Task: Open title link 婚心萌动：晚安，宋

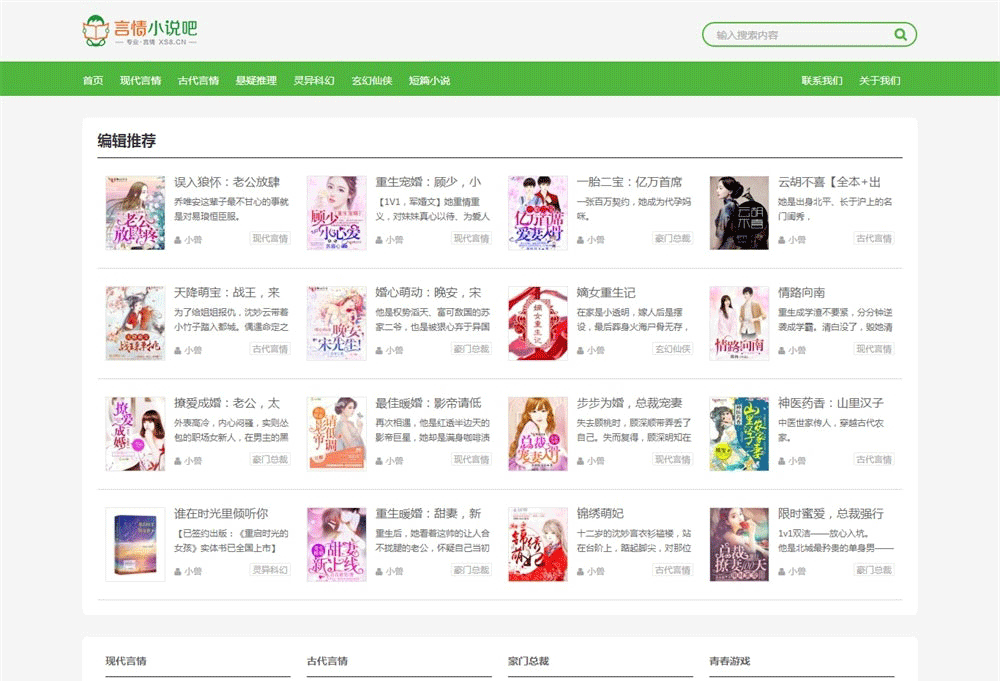Action: coord(428,292)
